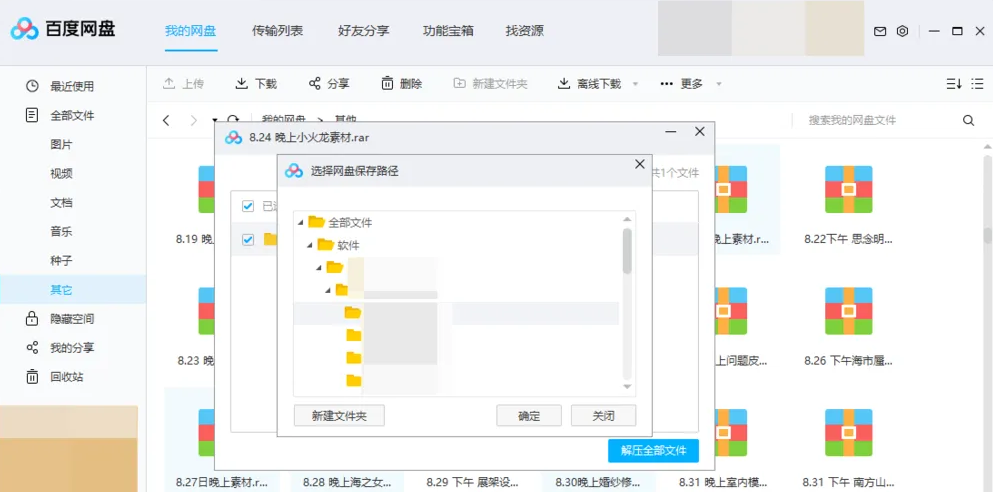993x492 pixels.
Task: Switch to 传输列表 tab
Action: coord(277,30)
